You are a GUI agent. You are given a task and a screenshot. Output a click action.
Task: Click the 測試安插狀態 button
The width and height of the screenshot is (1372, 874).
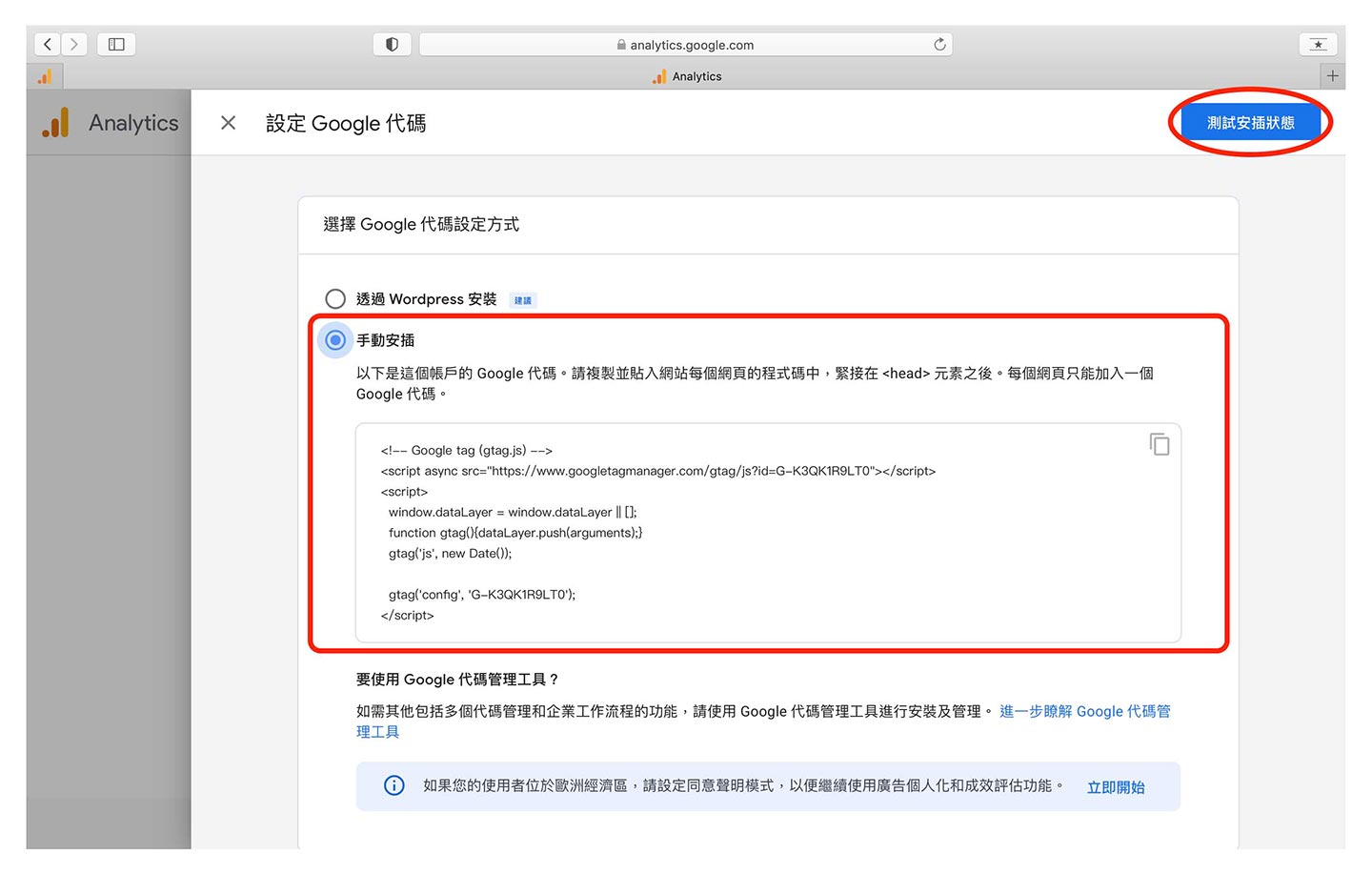[x=1250, y=123]
